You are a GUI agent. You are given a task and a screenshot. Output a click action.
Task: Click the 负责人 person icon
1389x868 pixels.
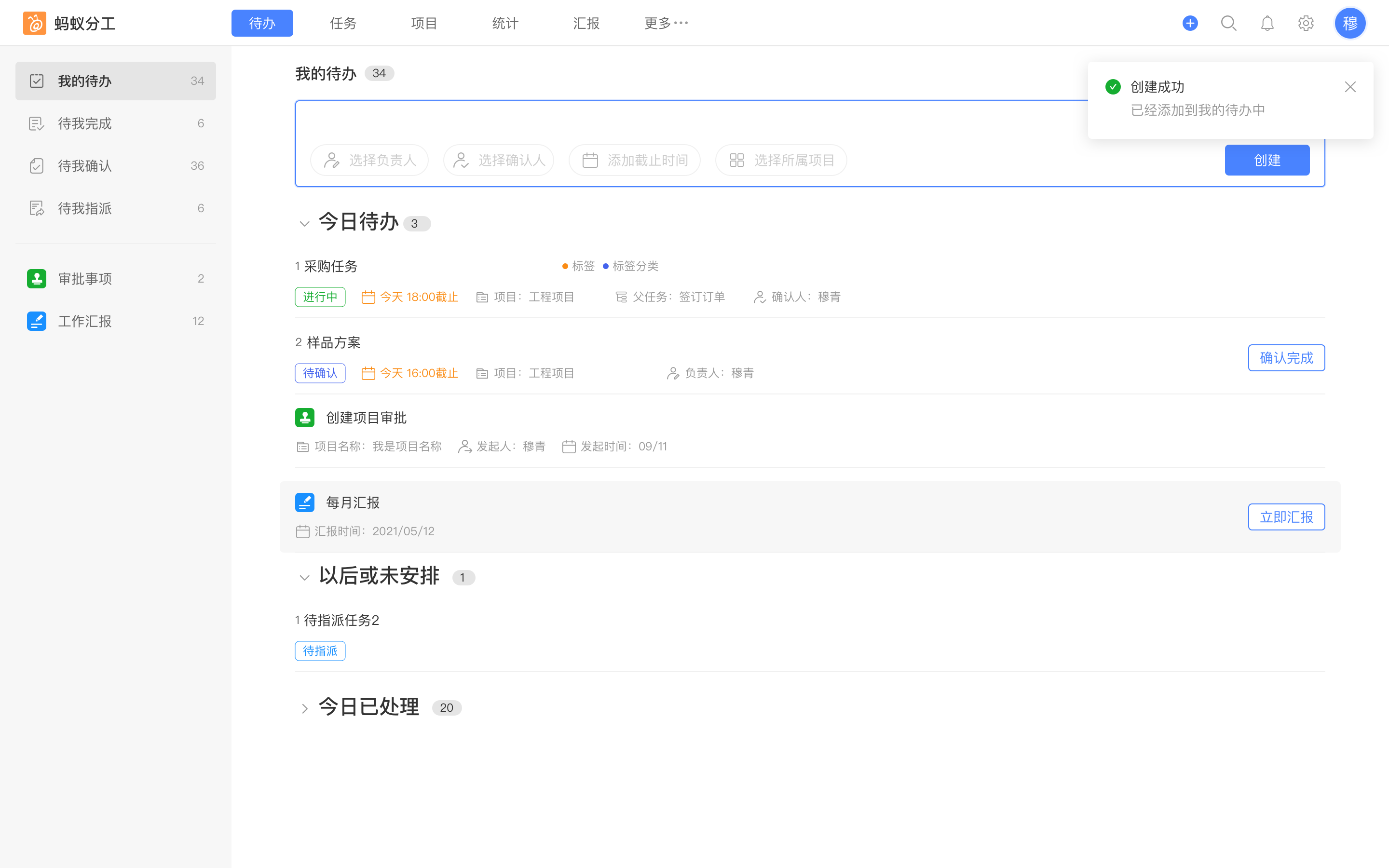pyautogui.click(x=673, y=373)
